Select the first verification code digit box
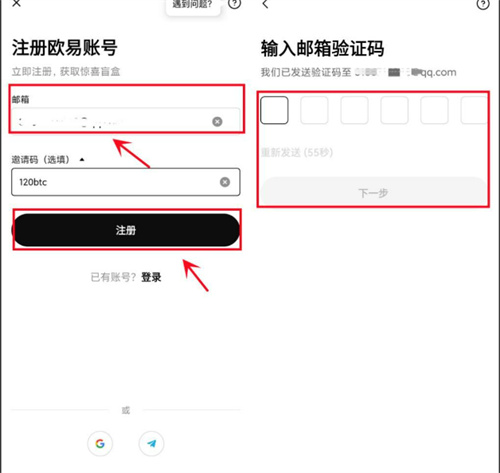Image resolution: width=500 pixels, height=473 pixels. coord(274,110)
